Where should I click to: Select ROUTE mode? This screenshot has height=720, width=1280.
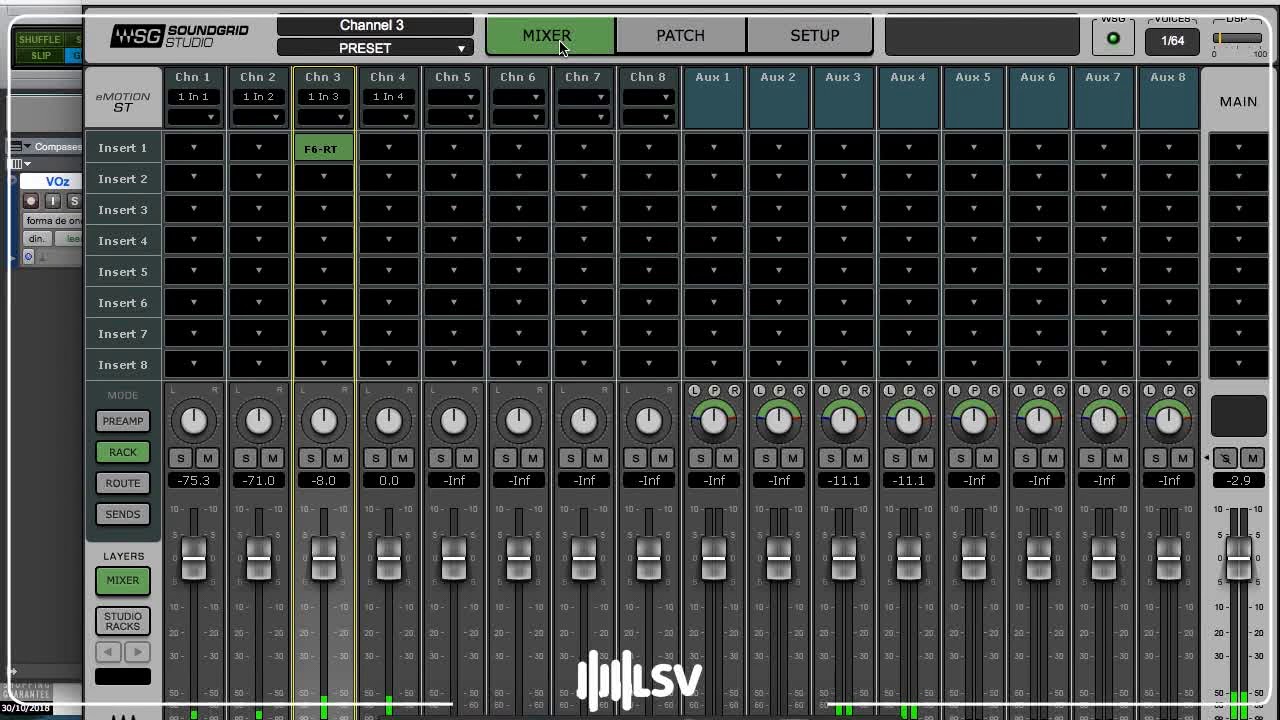[x=123, y=483]
